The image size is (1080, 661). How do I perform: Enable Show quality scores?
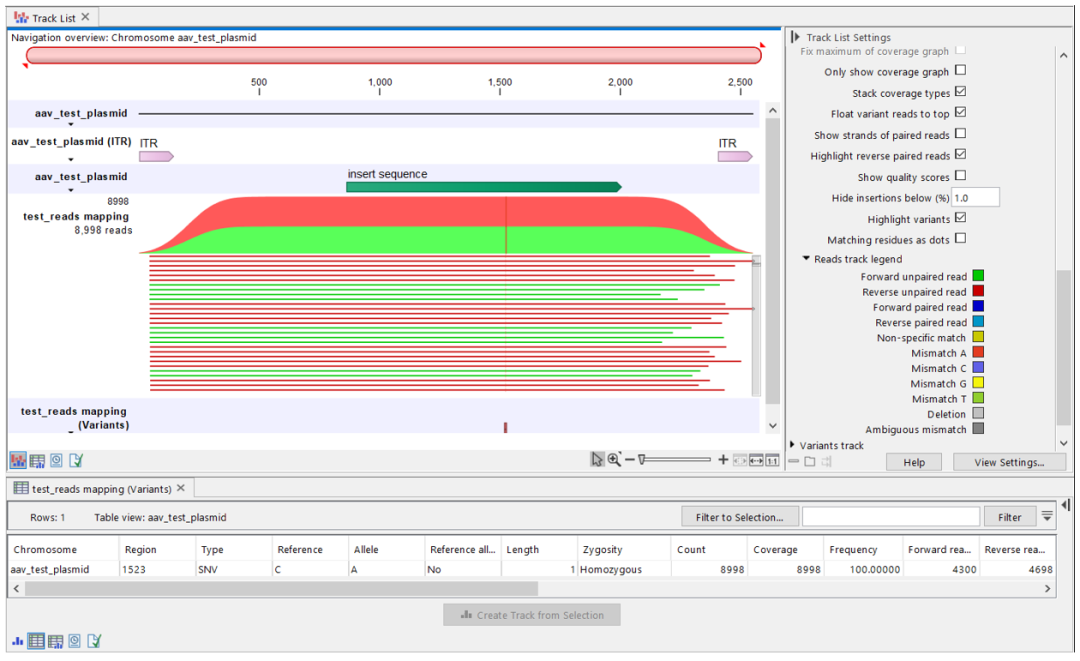[x=960, y=176]
